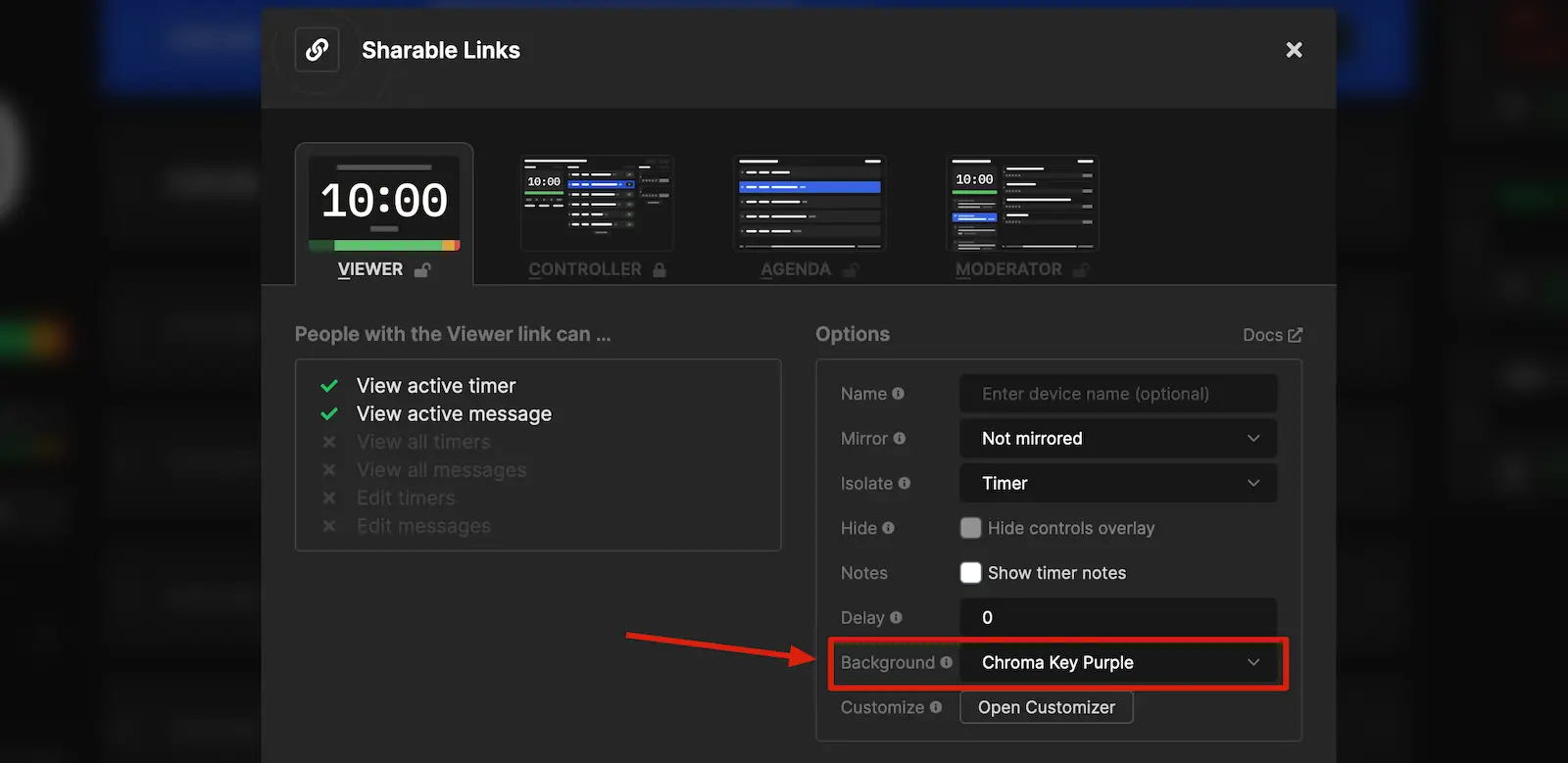The height and width of the screenshot is (763, 1568).
Task: Click the Background info icon
Action: (946, 662)
